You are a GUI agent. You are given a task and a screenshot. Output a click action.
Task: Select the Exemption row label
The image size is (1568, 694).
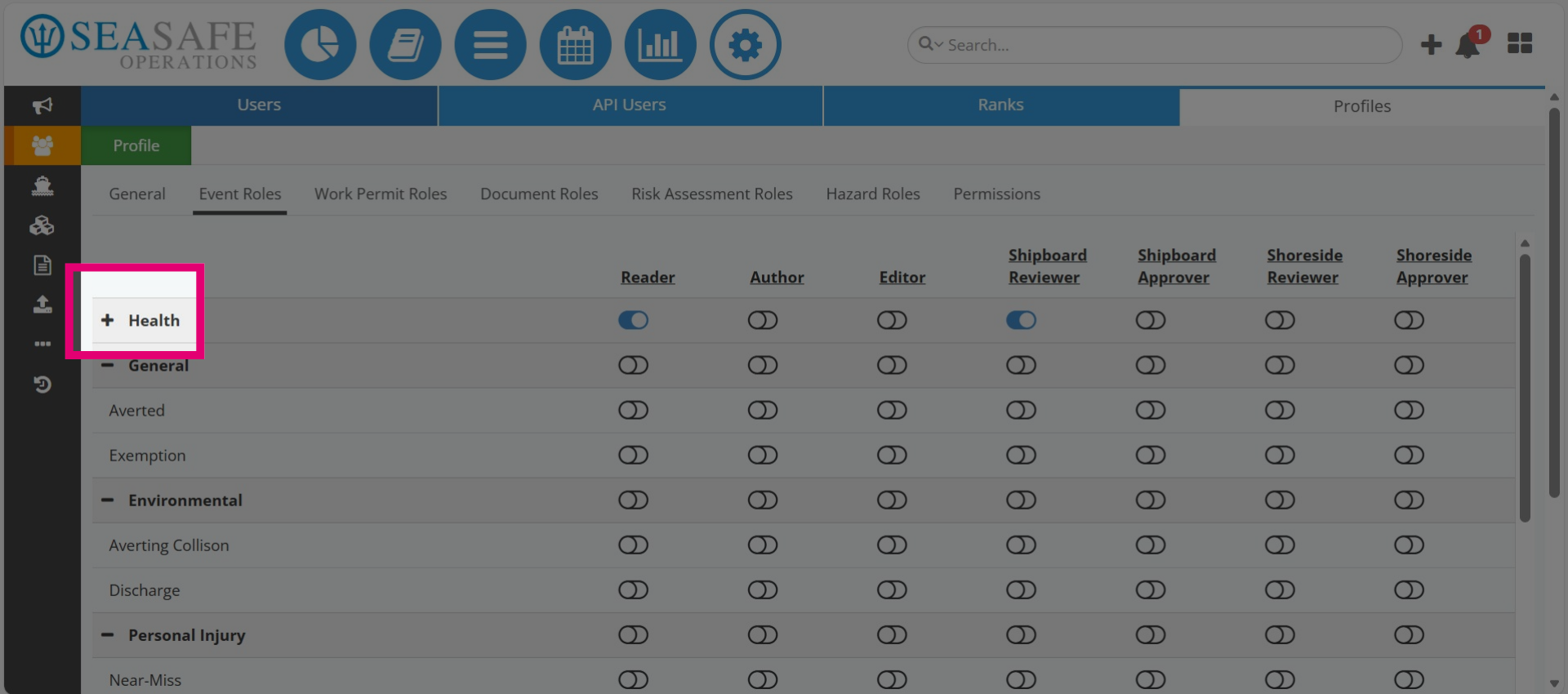pos(147,455)
